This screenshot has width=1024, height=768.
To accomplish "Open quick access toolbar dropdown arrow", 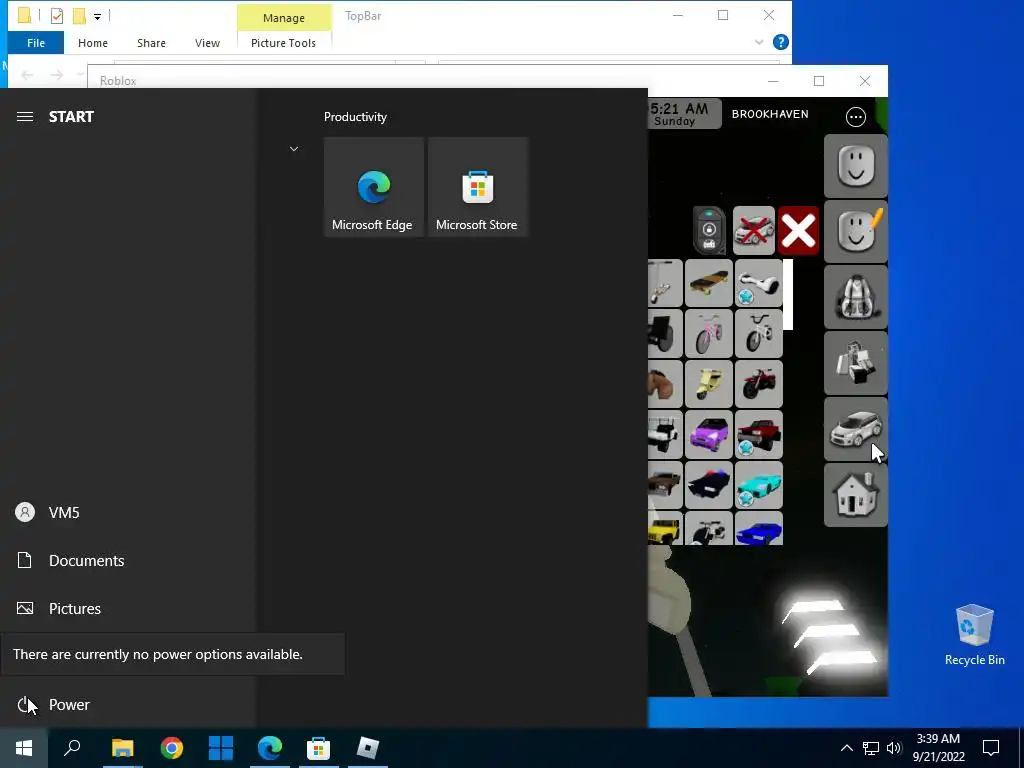I will point(97,16).
